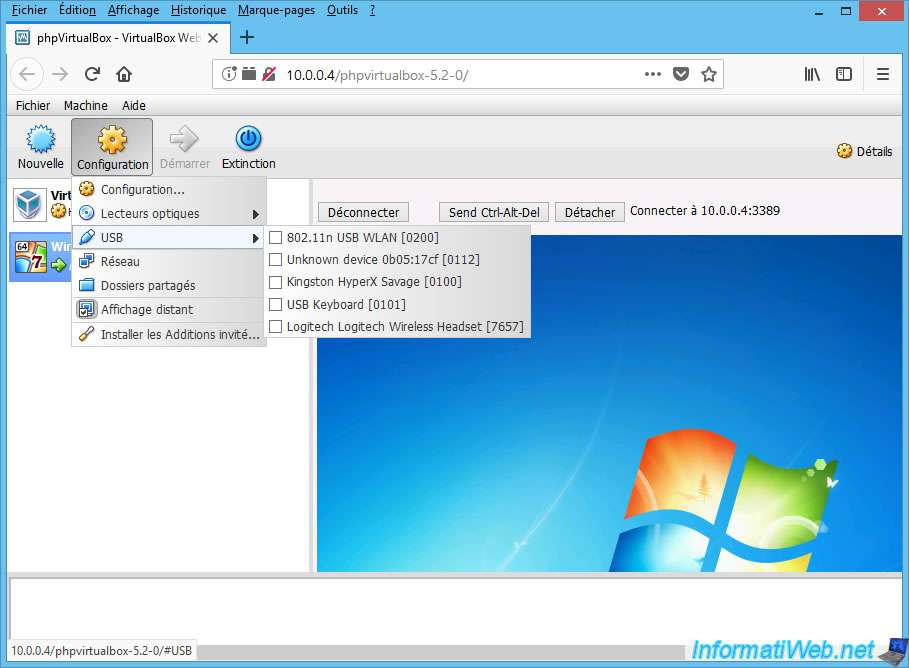Click the tracking protection icon in address bar

point(249,74)
